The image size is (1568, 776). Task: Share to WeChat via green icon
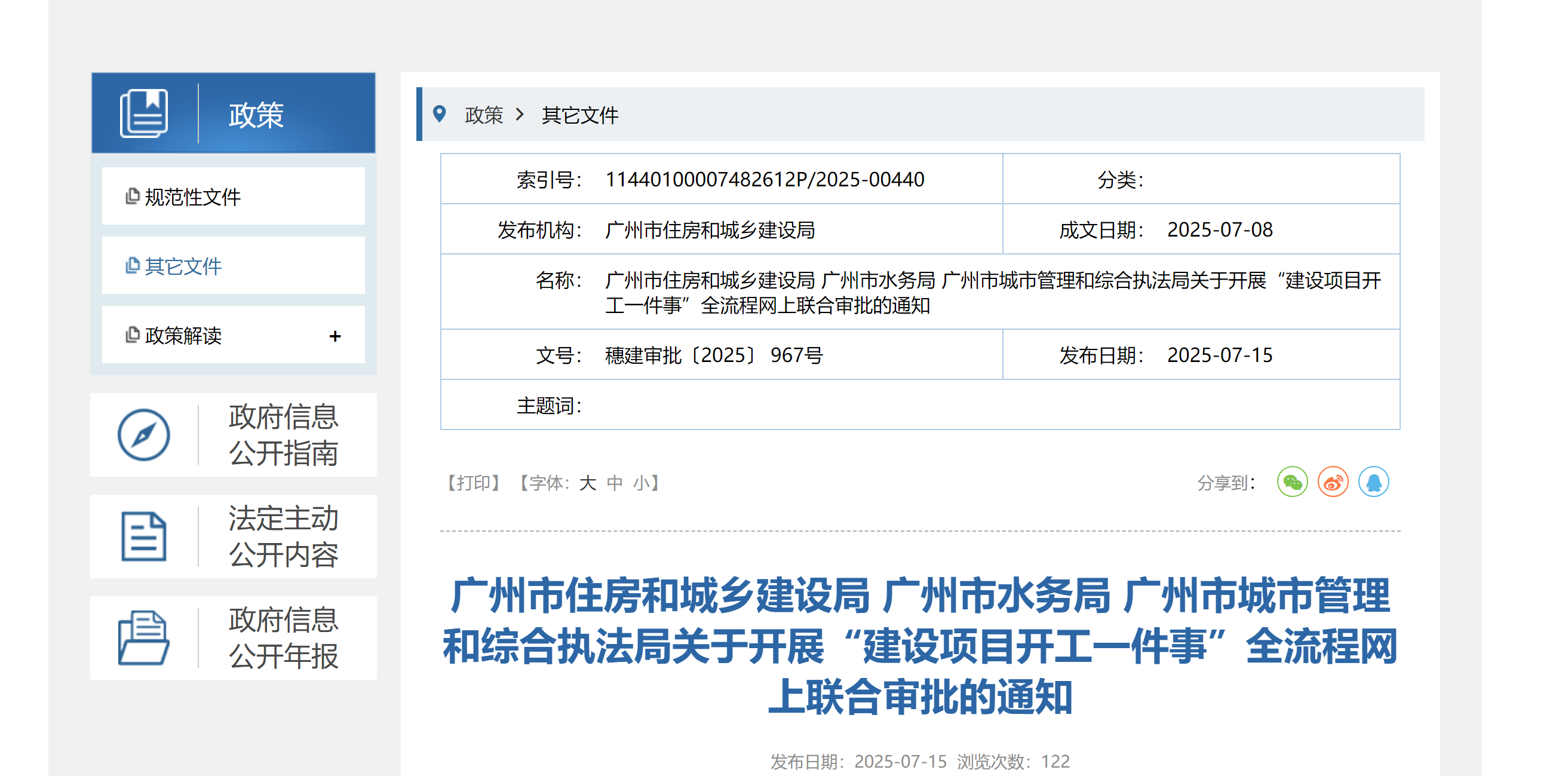point(1292,482)
